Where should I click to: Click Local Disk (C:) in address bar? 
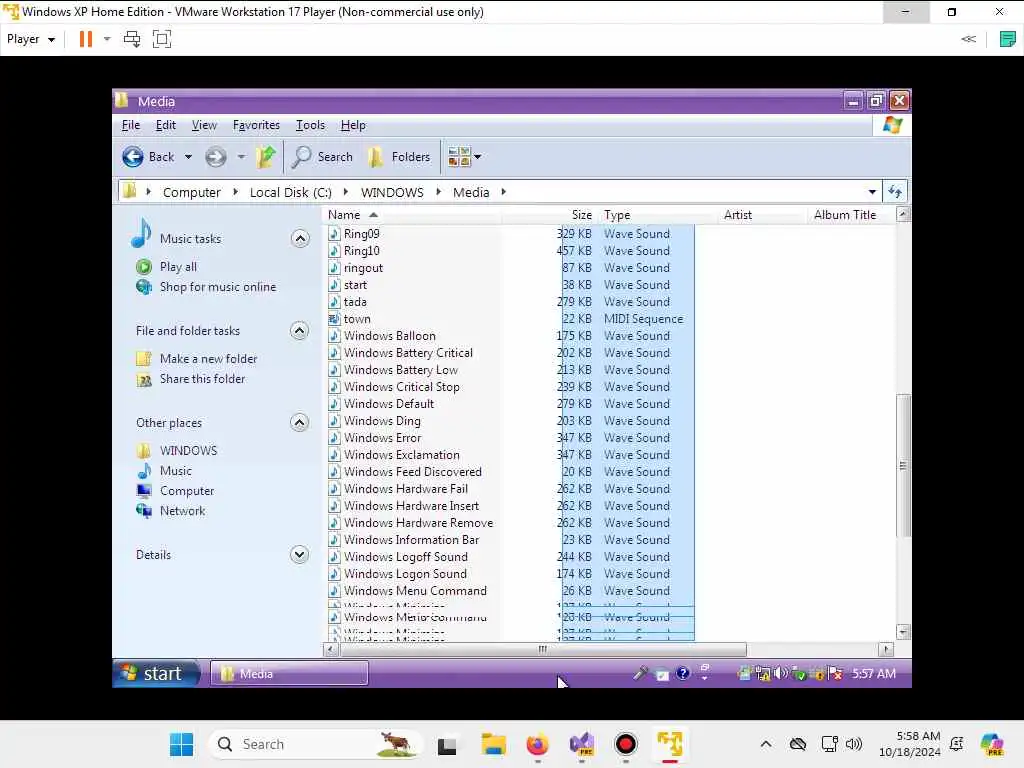(291, 192)
